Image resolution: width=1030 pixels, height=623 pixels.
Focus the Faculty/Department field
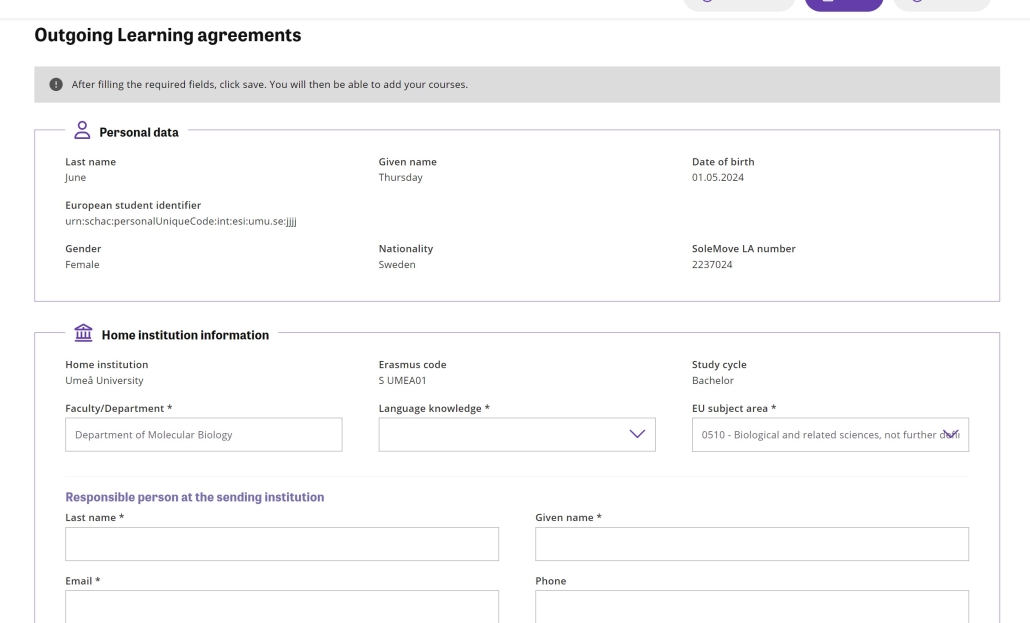click(x=204, y=434)
